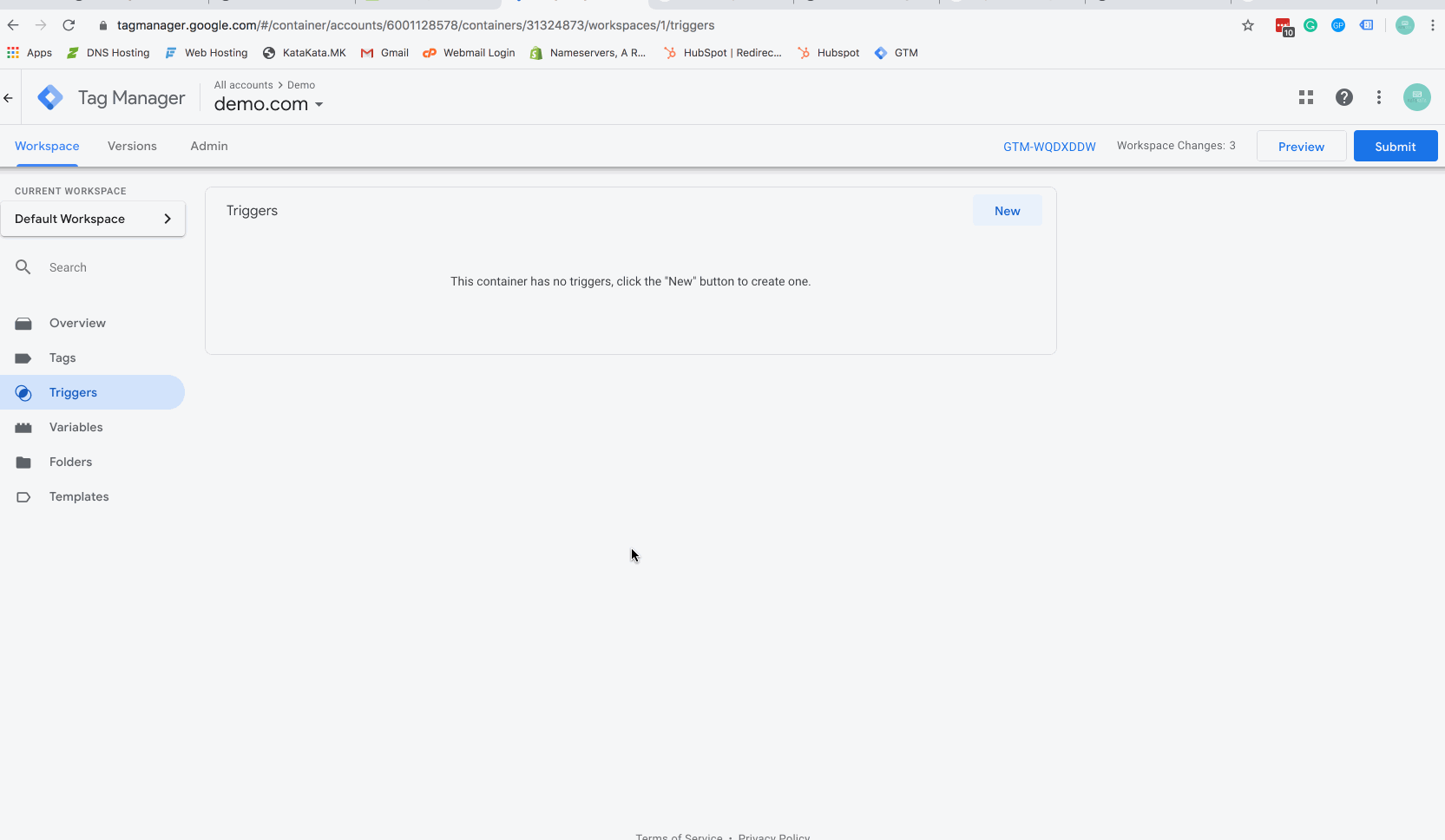Open the Google apps grid icon

[x=1305, y=97]
